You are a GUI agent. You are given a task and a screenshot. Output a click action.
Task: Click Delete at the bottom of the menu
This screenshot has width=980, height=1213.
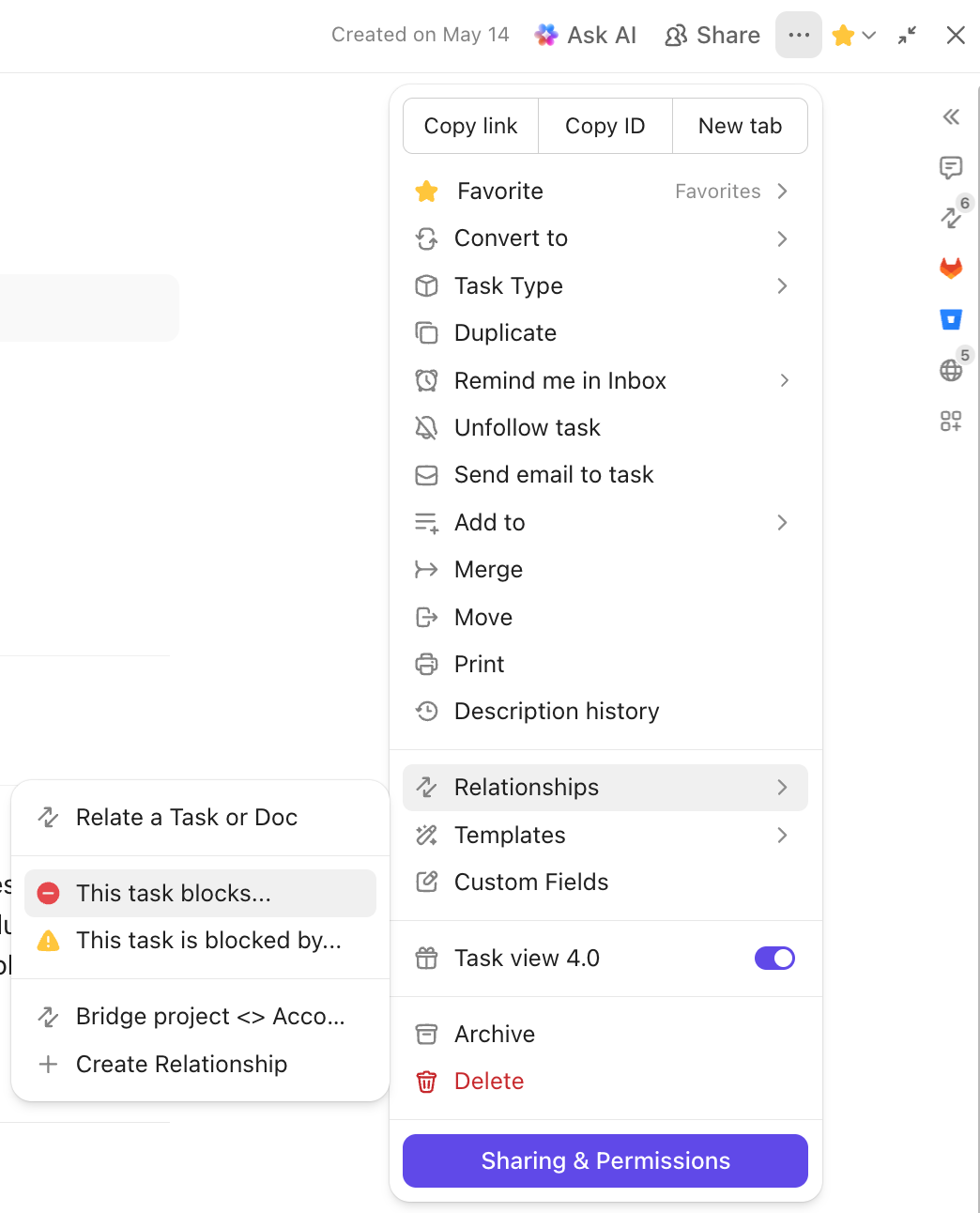489,1081
